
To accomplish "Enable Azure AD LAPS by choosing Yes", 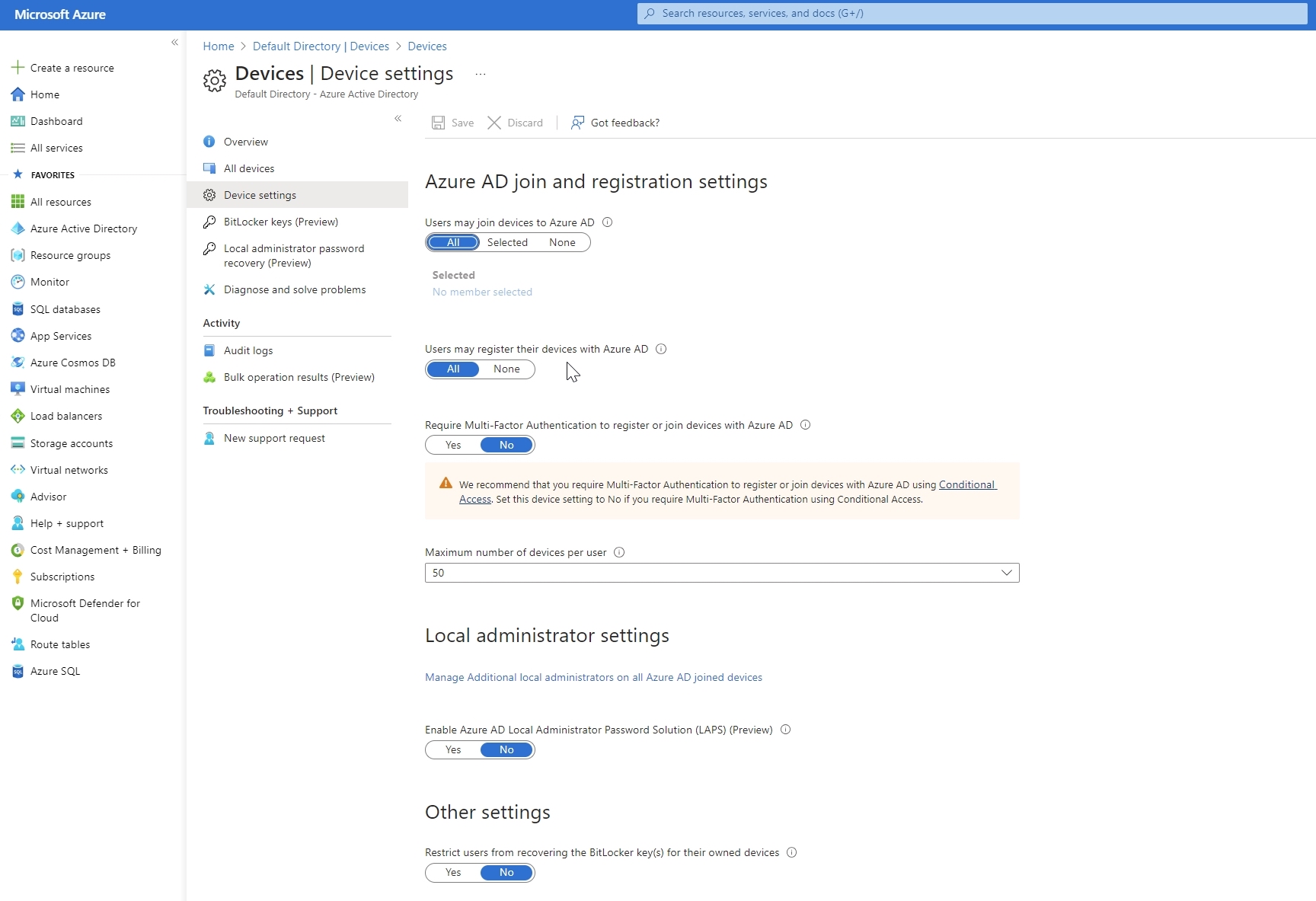I will click(453, 750).
